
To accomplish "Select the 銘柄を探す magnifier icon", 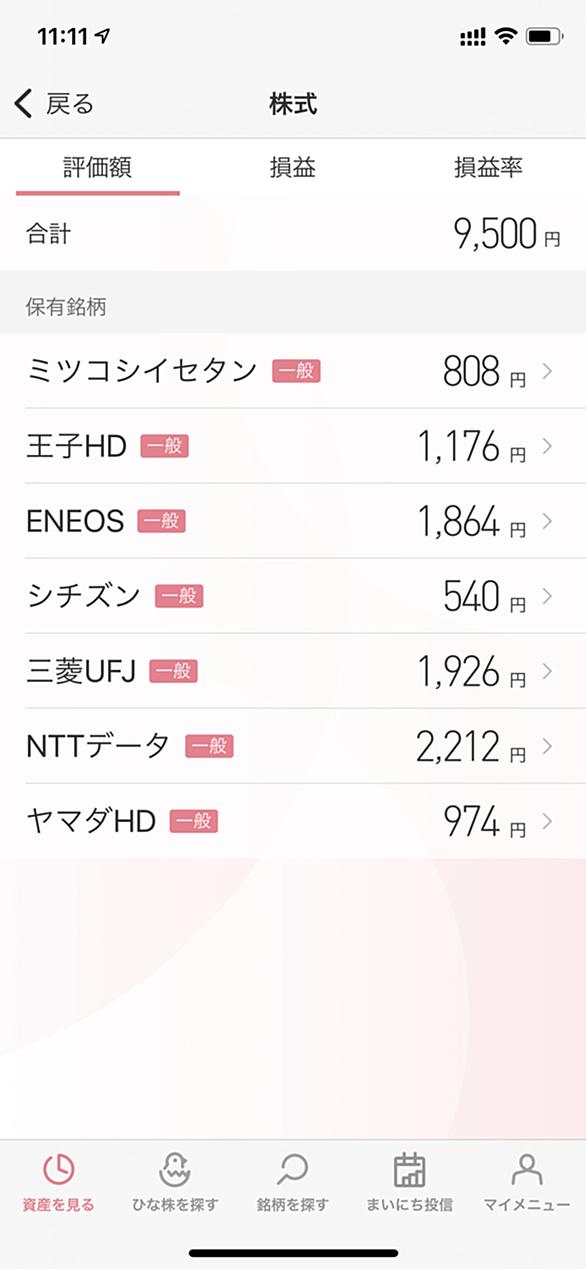I will pos(293,1169).
